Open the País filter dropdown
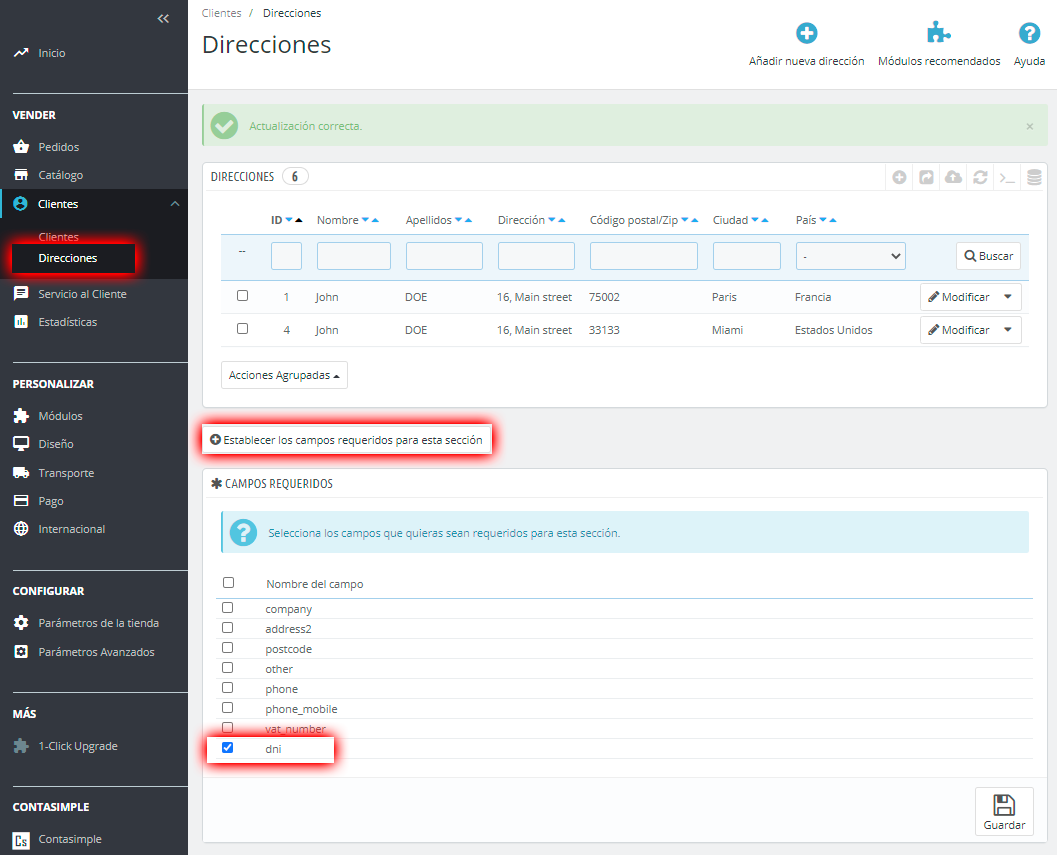The width and height of the screenshot is (1057, 855). [x=851, y=256]
